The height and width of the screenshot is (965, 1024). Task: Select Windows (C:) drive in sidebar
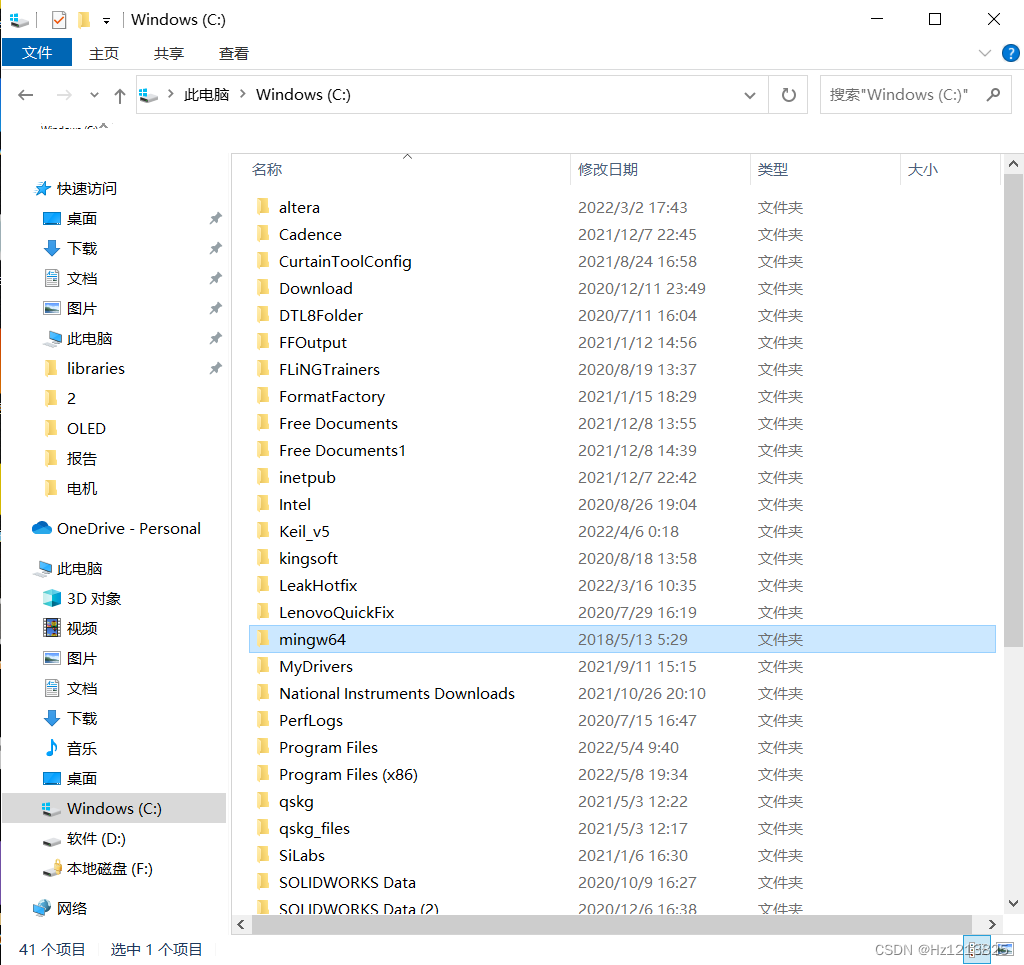114,809
